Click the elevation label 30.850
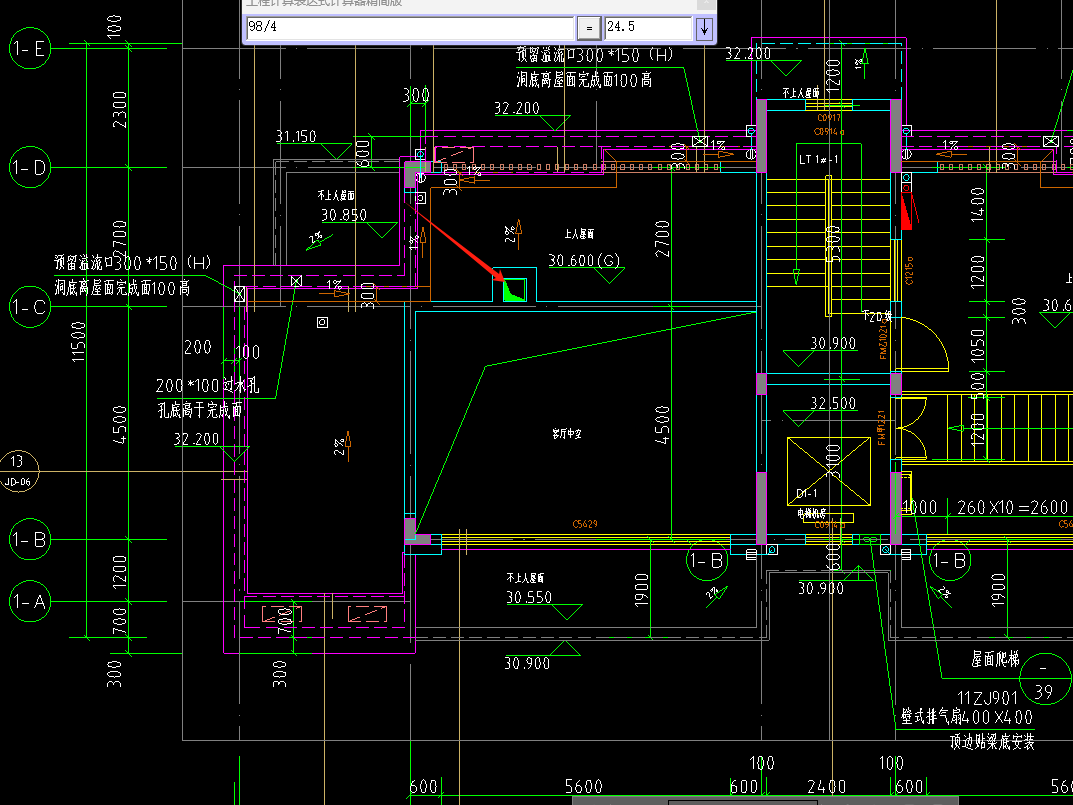 (x=344, y=215)
